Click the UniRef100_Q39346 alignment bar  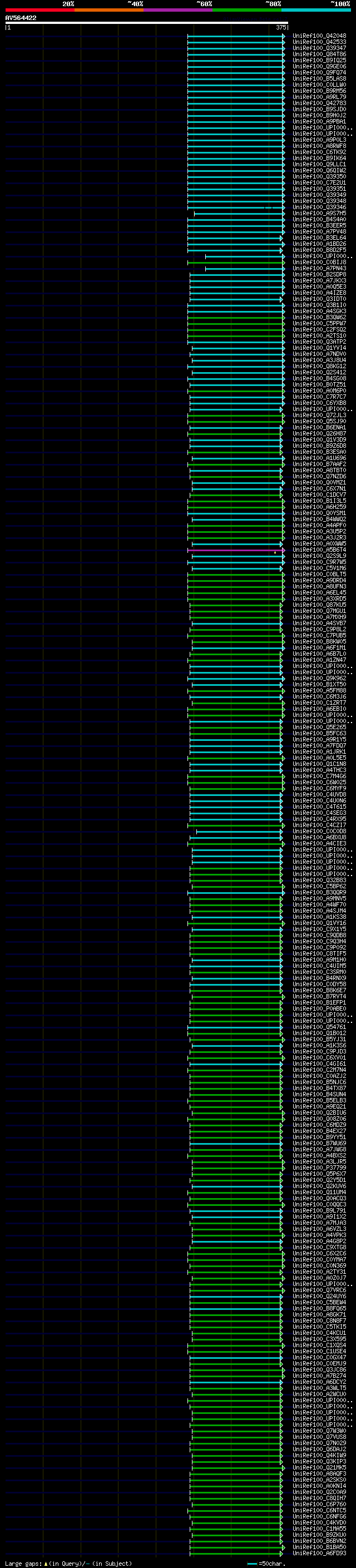236,207
